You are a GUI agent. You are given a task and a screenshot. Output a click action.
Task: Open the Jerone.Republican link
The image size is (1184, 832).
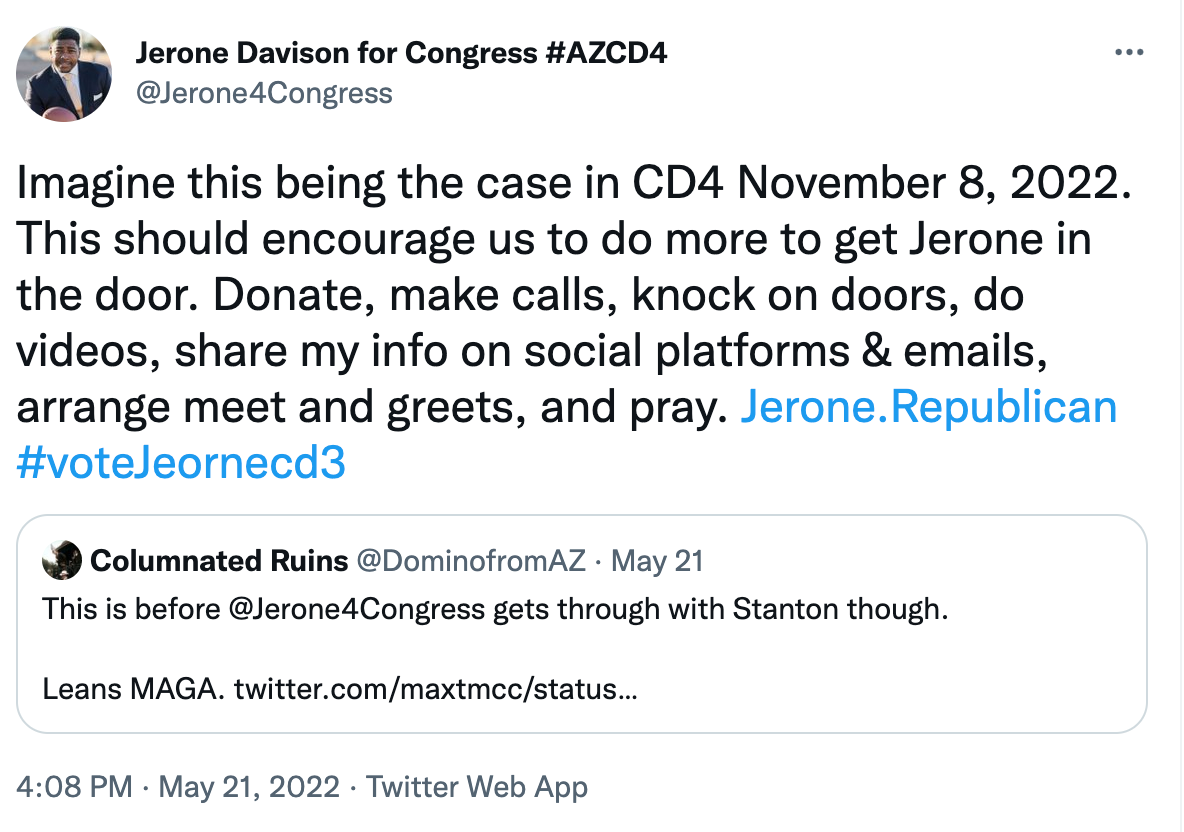tap(927, 408)
